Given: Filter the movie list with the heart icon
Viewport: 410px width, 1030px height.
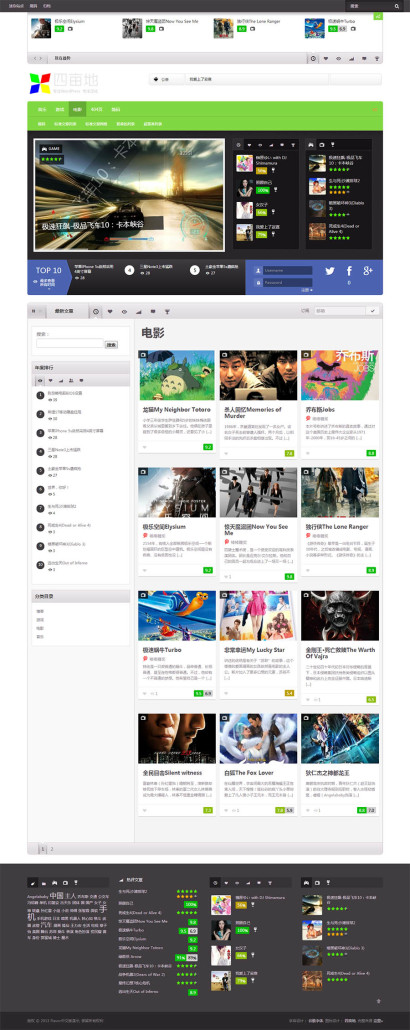Looking at the screenshot, I should 110,311.
